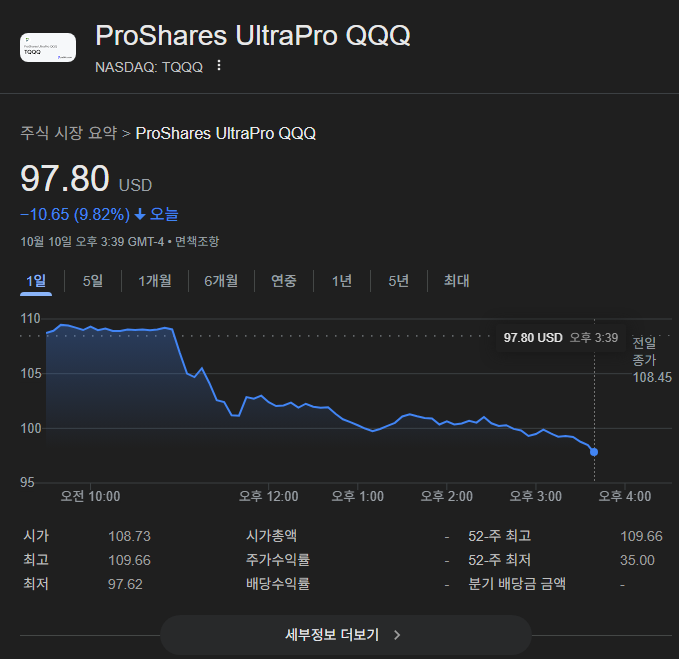This screenshot has height=659, width=679.
Task: Click the chevron arrow on 세부정보 더보기
Action: click(397, 635)
